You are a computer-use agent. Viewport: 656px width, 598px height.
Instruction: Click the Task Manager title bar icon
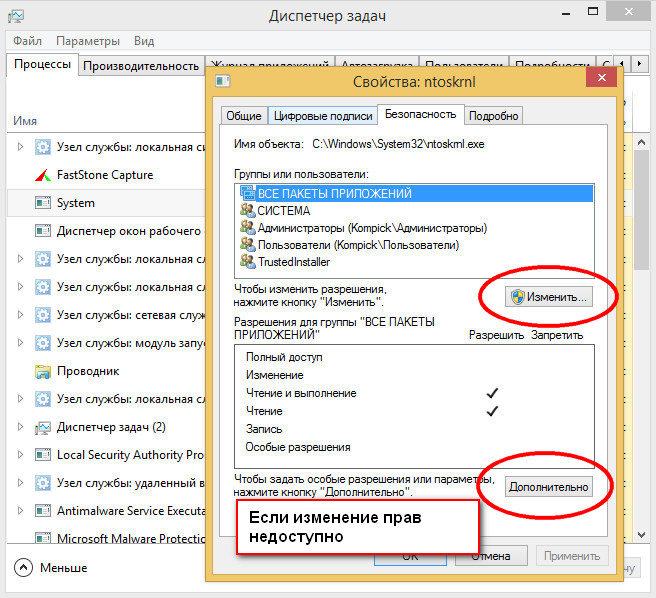click(x=16, y=16)
